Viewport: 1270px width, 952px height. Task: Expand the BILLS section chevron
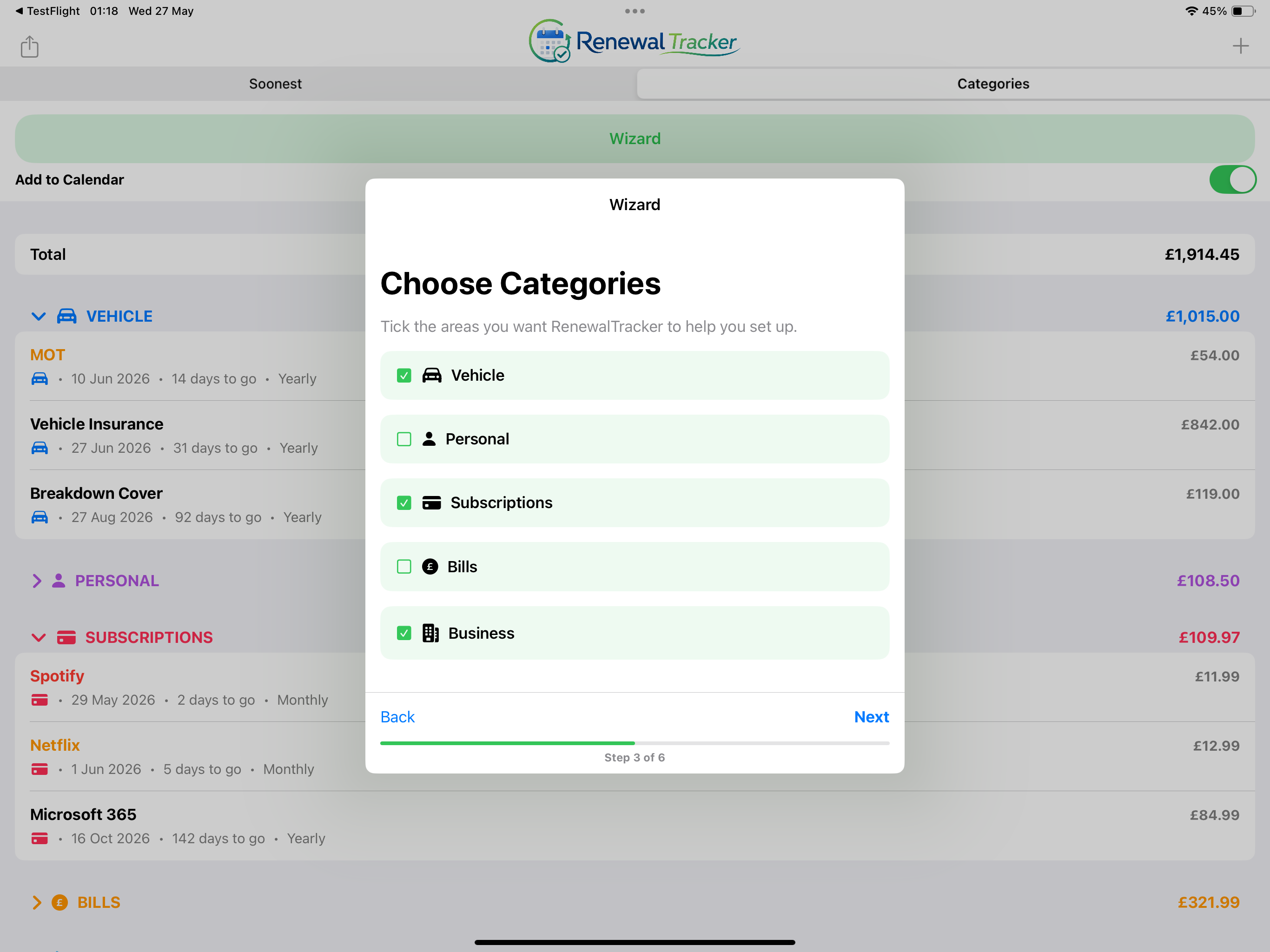[37, 902]
